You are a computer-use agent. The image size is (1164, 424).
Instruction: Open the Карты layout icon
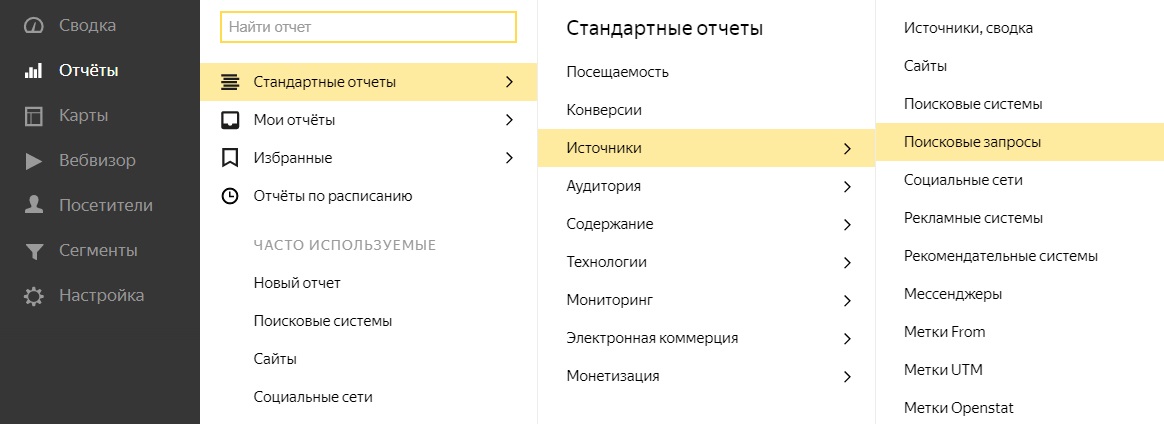(34, 116)
